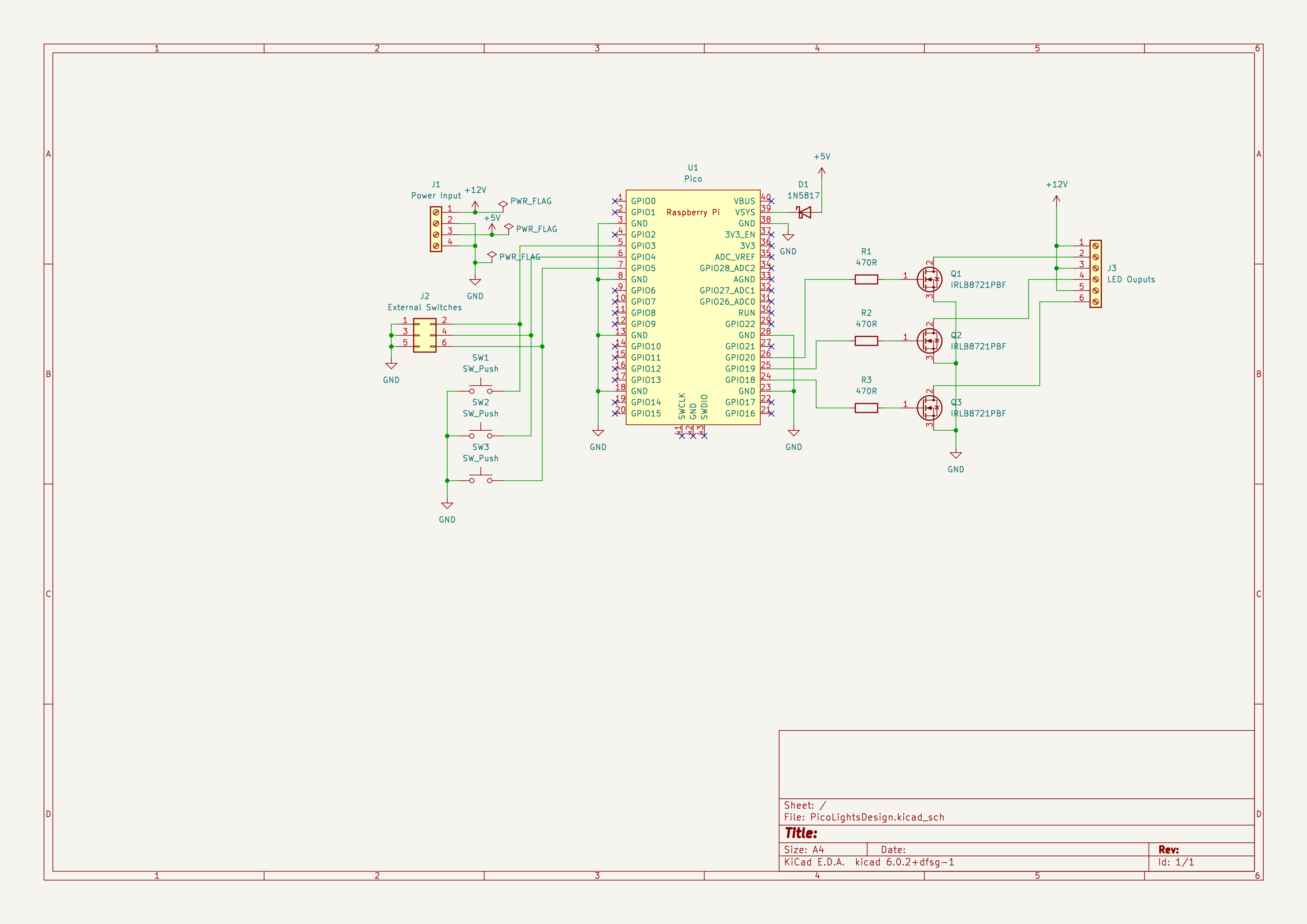
Task: Click the 'Title:' field in title block
Action: click(x=801, y=833)
